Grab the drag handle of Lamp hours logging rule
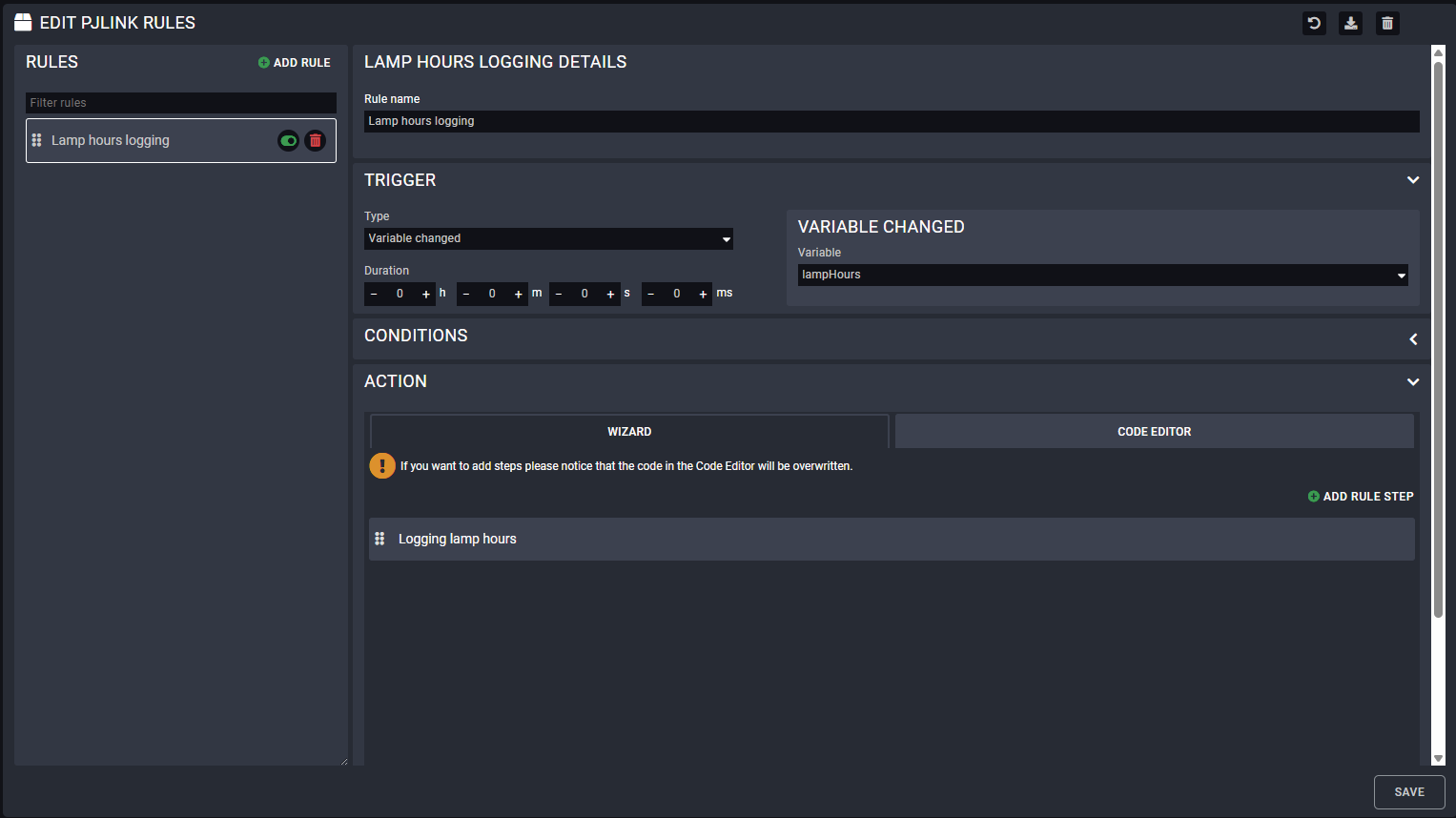The image size is (1456, 818). pyautogui.click(x=37, y=140)
